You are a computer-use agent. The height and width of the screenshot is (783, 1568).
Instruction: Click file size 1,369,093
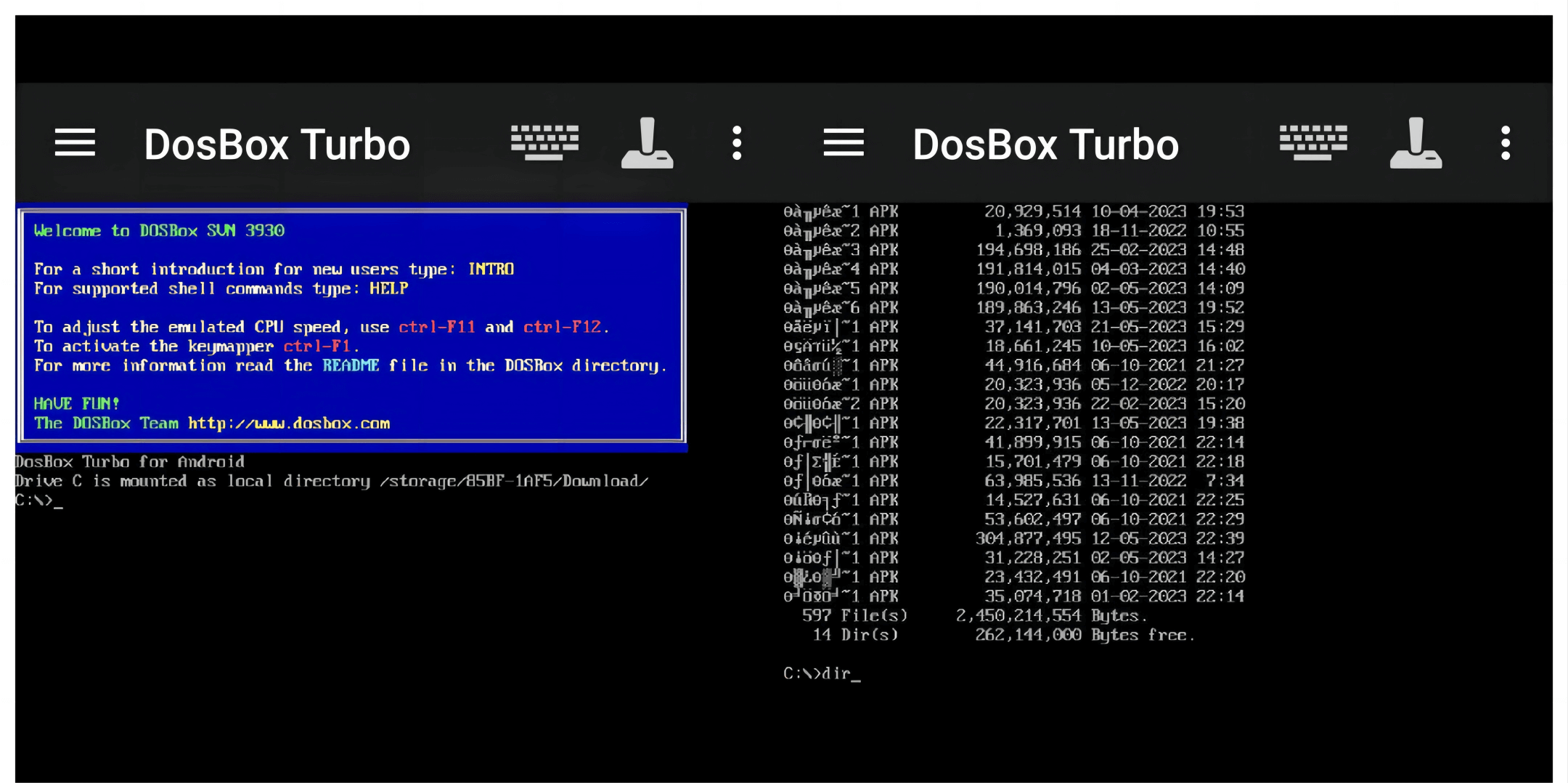coord(1037,231)
